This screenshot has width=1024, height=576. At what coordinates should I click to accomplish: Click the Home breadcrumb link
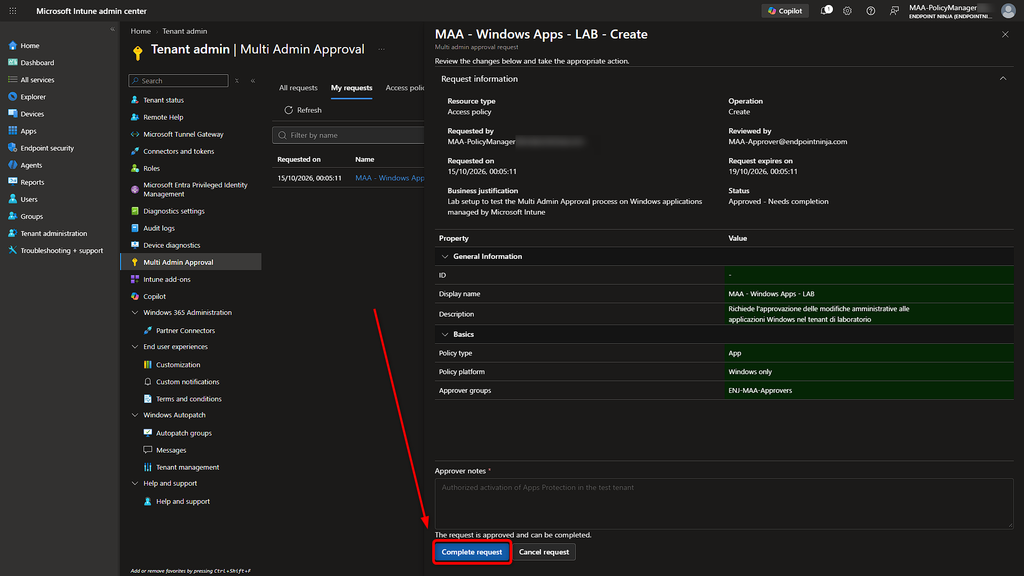tap(140, 31)
